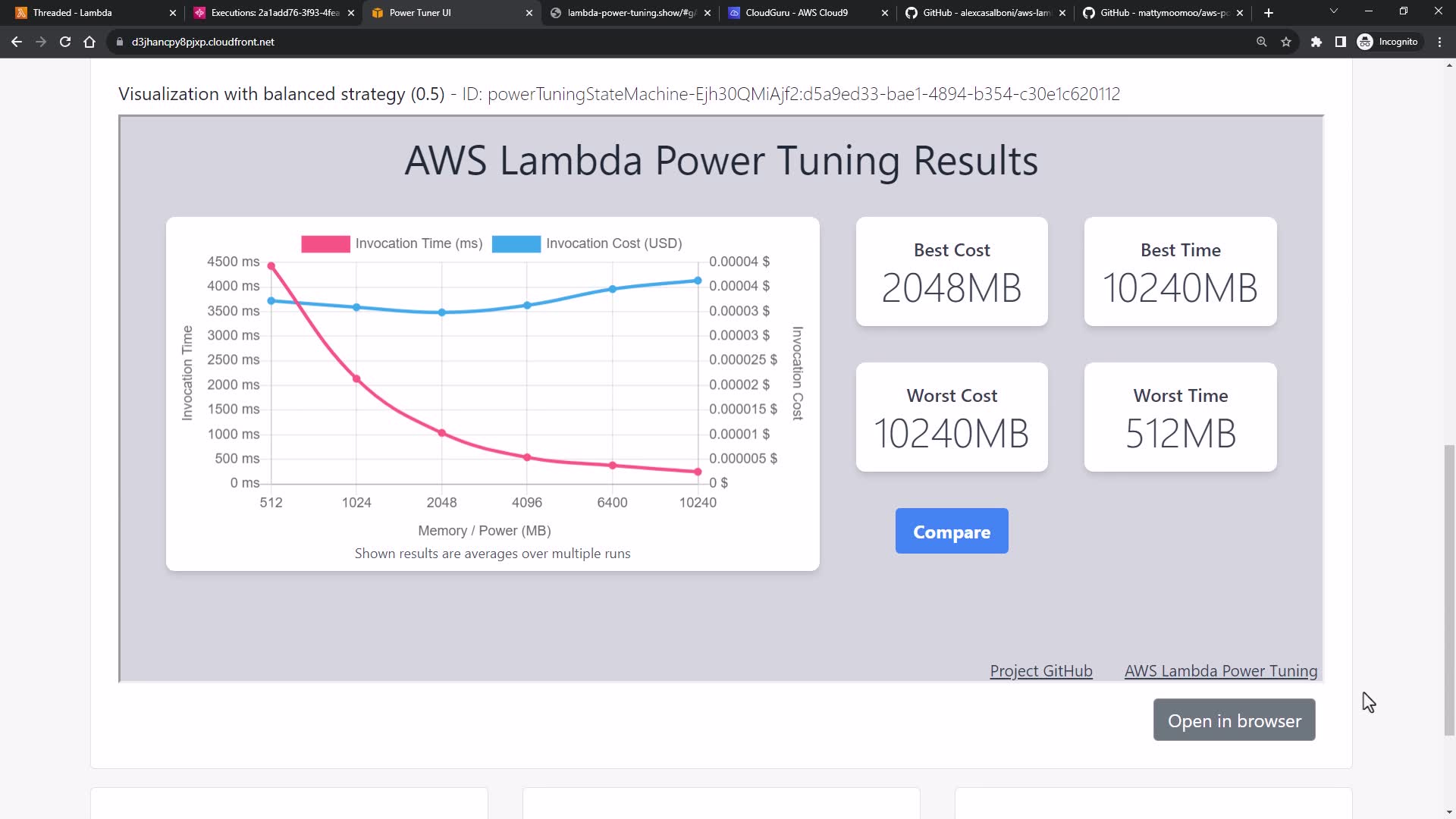Switch to CloudGuru - AWS Cloud9 tab
This screenshot has height=819, width=1456.
[x=796, y=13]
